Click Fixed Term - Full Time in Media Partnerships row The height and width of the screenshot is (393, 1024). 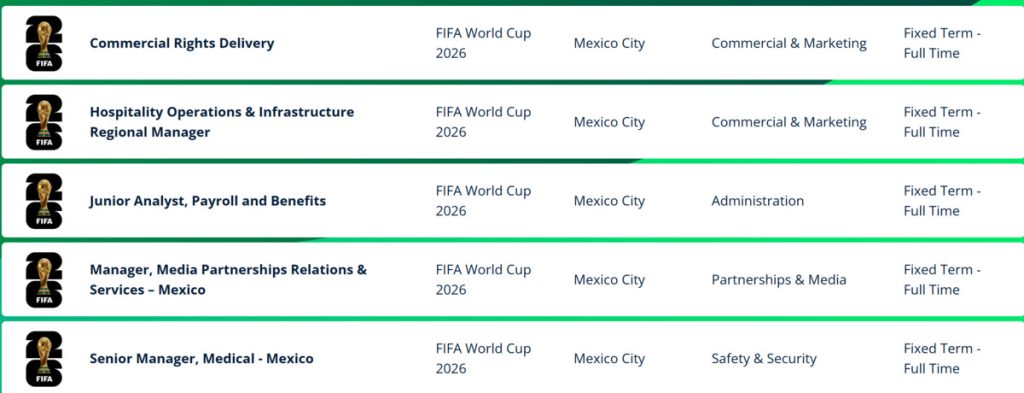[942, 280]
